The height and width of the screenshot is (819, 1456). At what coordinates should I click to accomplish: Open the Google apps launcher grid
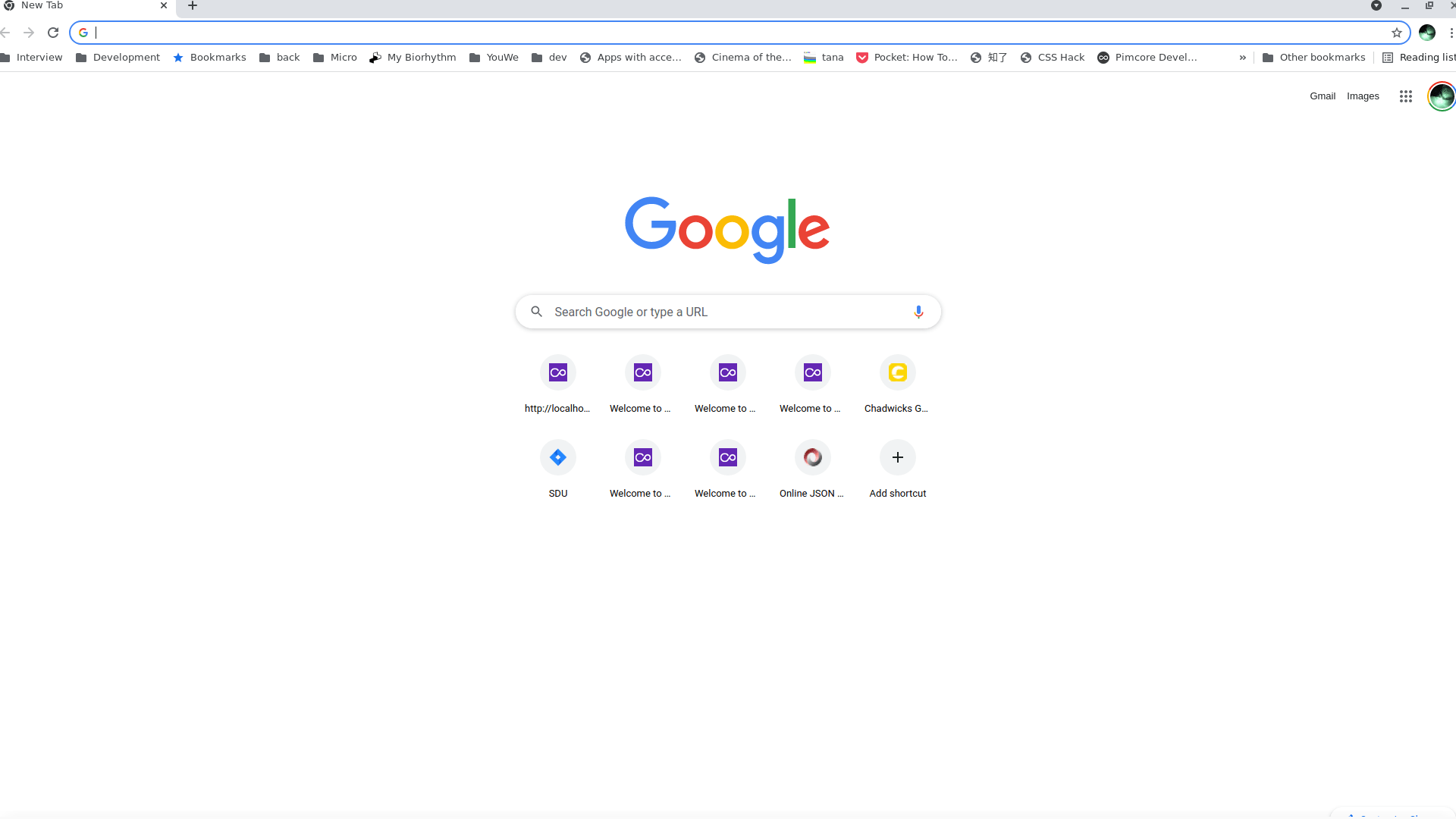1405,96
